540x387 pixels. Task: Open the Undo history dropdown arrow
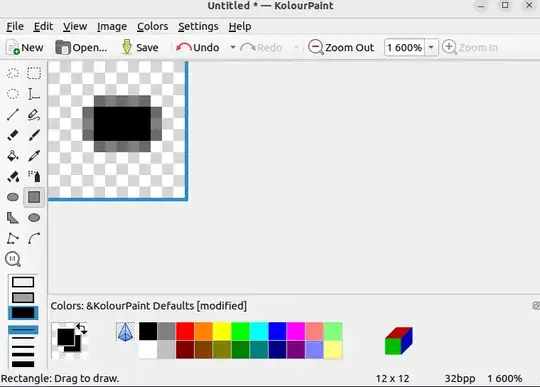tap(233, 47)
